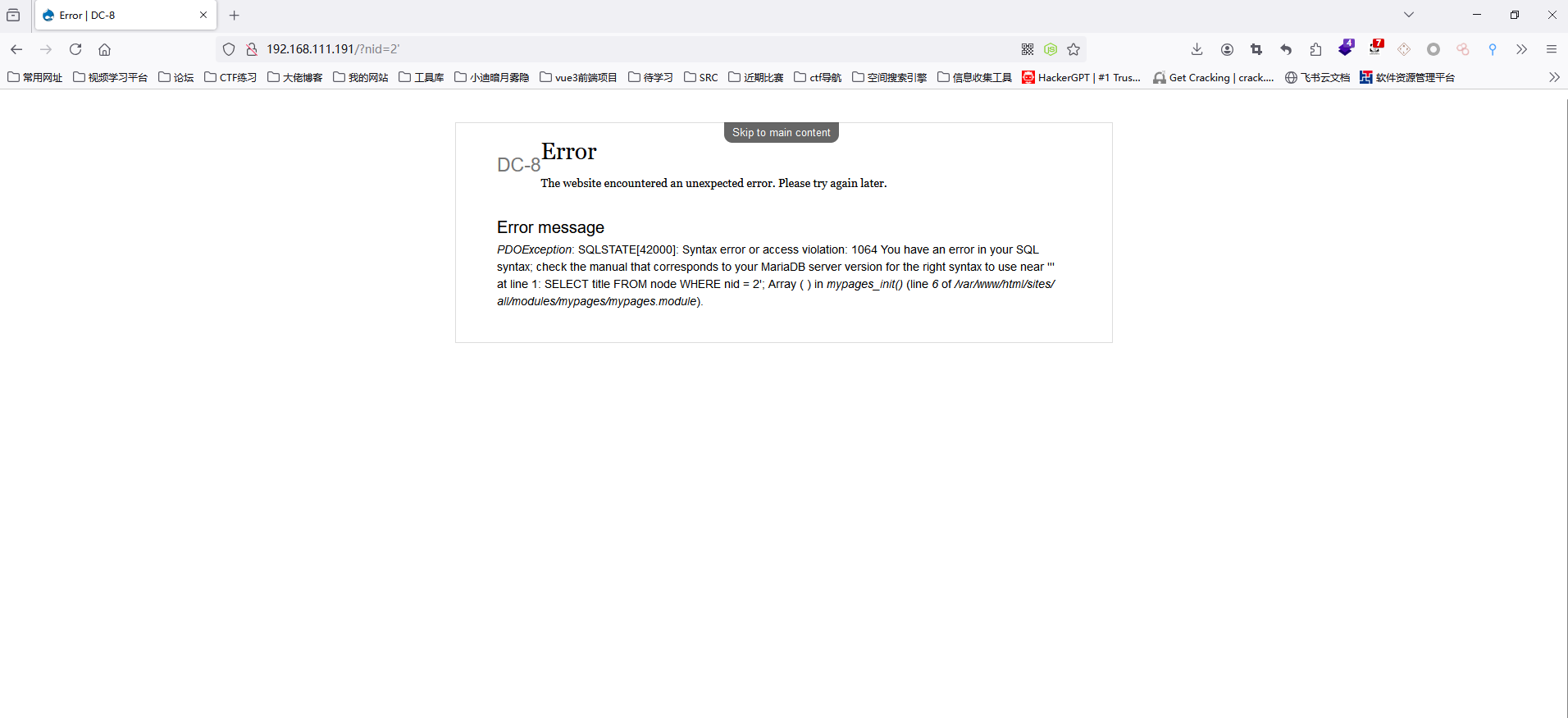Open the list all tabs dropdown

pyautogui.click(x=1409, y=15)
